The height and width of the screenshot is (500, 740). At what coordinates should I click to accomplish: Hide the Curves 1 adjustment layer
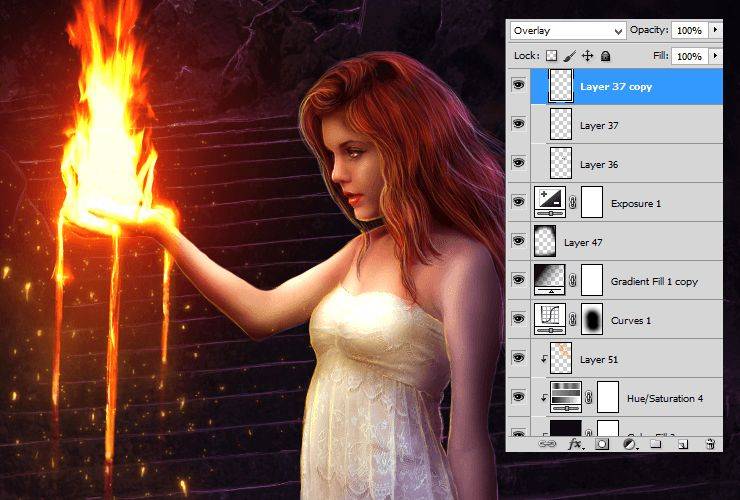click(x=518, y=319)
